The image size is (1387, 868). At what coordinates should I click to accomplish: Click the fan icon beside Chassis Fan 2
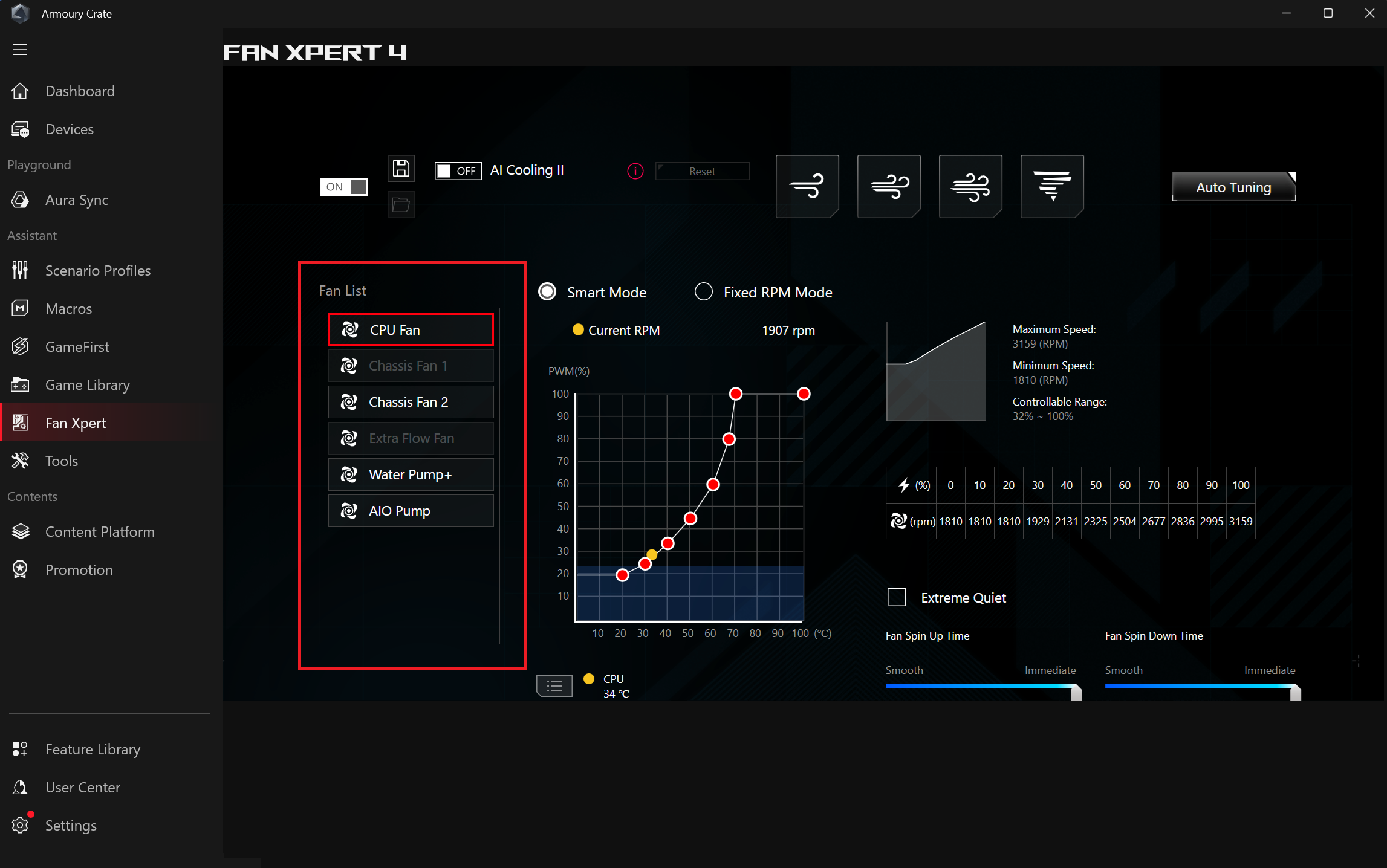pyautogui.click(x=349, y=402)
